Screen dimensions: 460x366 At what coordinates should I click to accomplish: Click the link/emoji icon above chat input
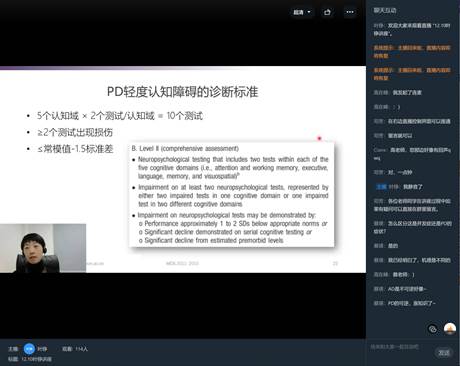point(432,329)
